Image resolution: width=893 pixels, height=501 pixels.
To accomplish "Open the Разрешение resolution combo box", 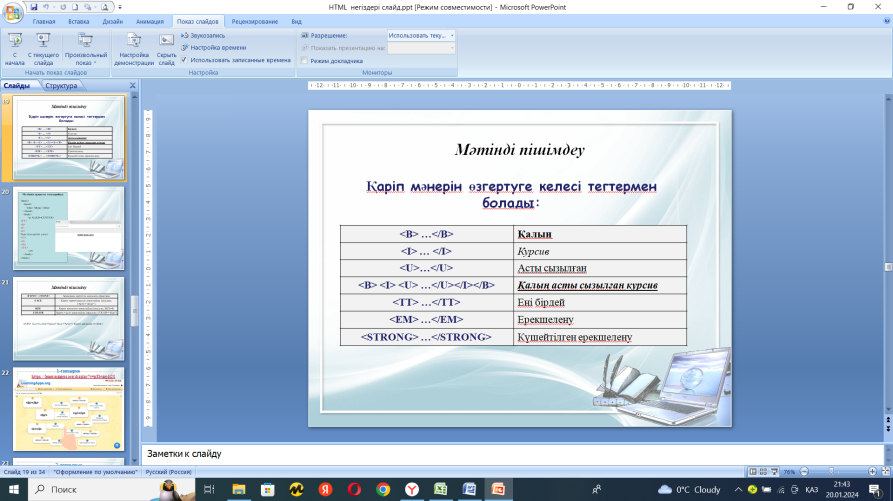I will click(421, 35).
